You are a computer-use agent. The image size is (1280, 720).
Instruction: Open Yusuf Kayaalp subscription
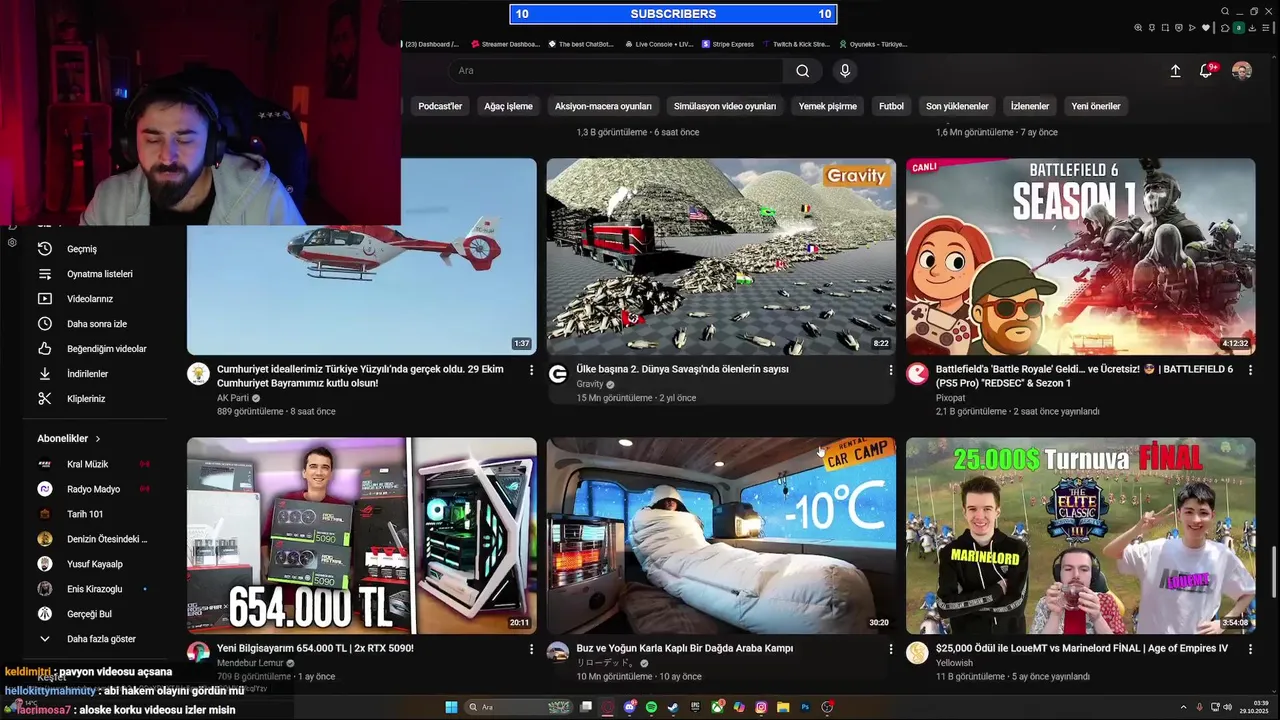point(96,564)
